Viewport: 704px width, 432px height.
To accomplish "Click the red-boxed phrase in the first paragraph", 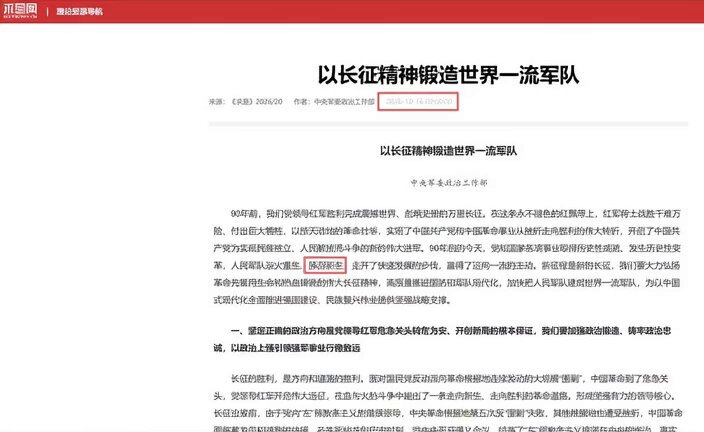I will point(325,265).
